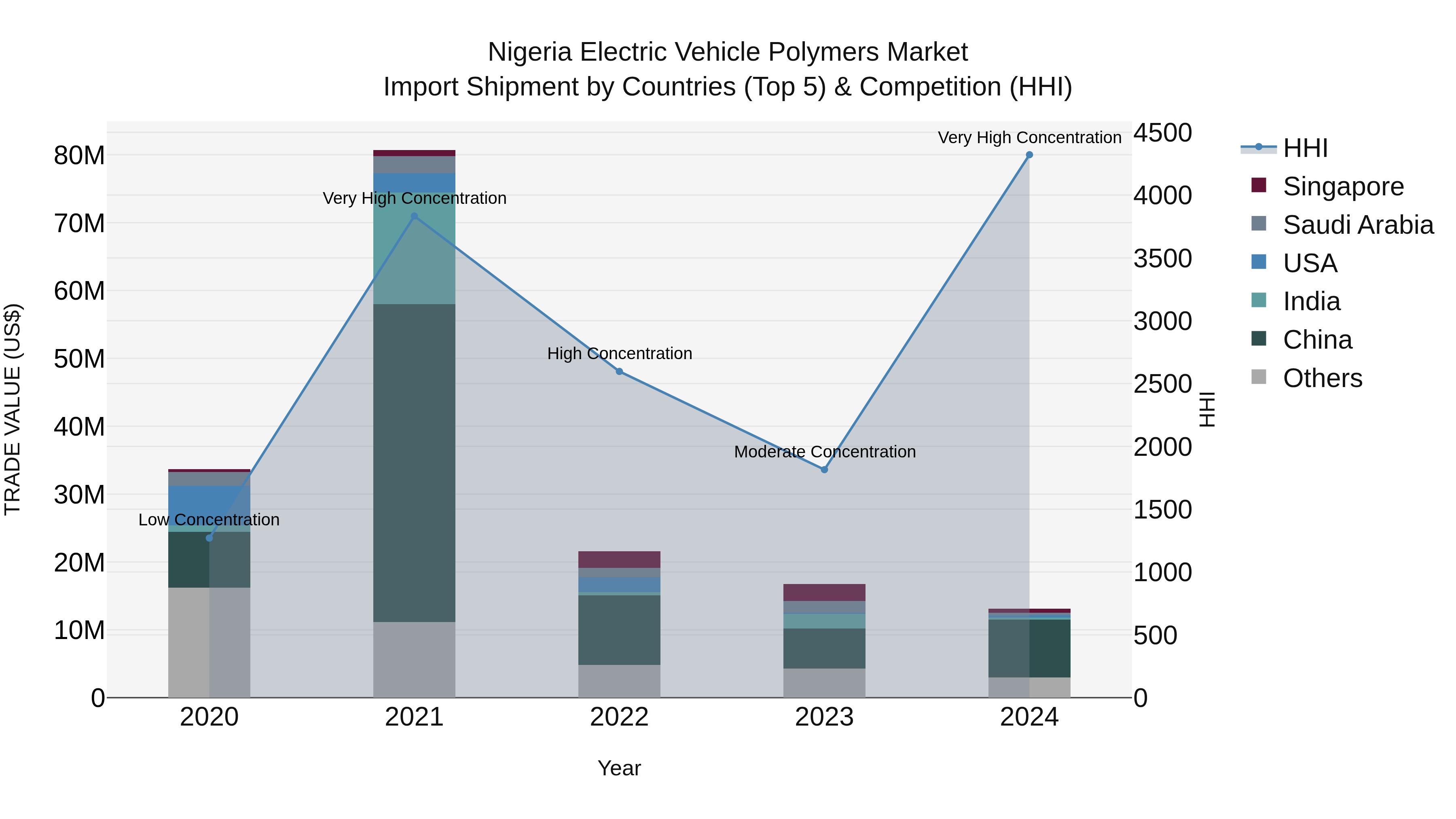Toggle the China legend label
This screenshot has width=1456, height=819.
pyautogui.click(x=1318, y=340)
